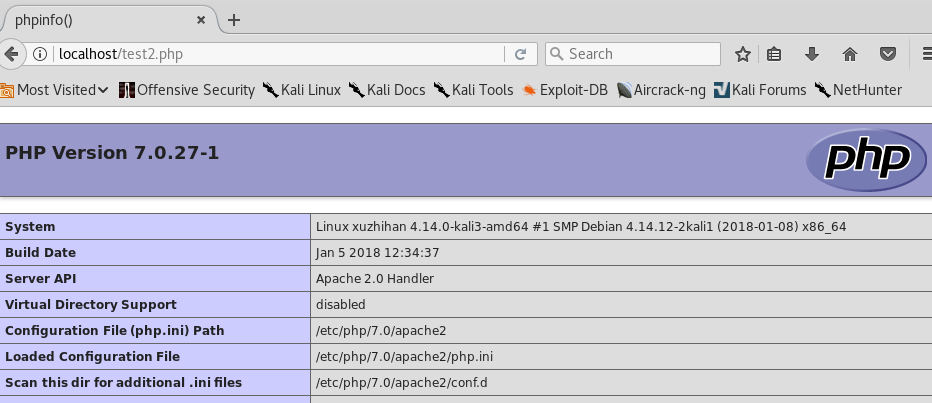Open the Kali Linux bookmark
The image size is (932, 403).
(301, 90)
